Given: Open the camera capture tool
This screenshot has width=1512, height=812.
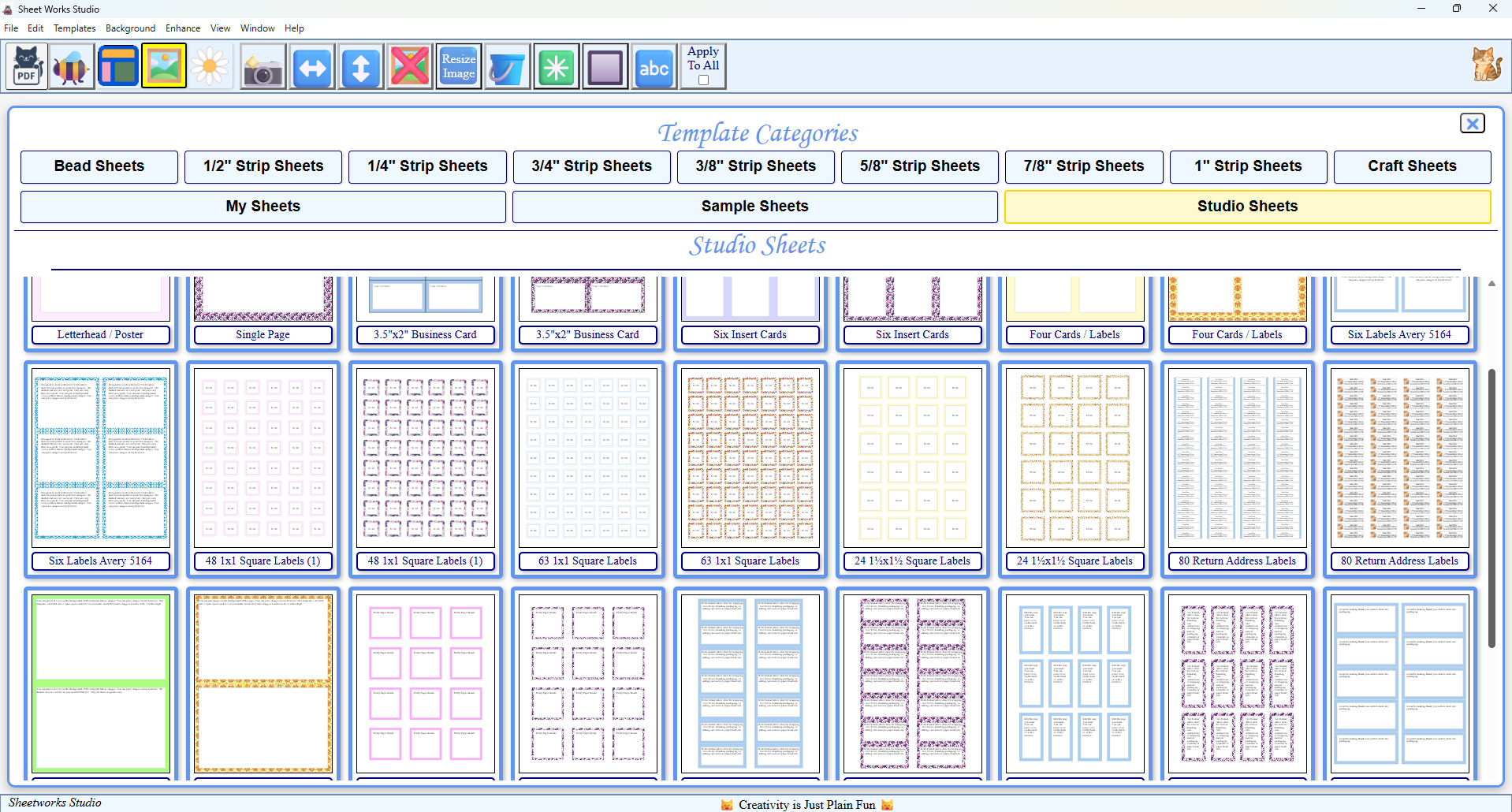Looking at the screenshot, I should point(263,66).
